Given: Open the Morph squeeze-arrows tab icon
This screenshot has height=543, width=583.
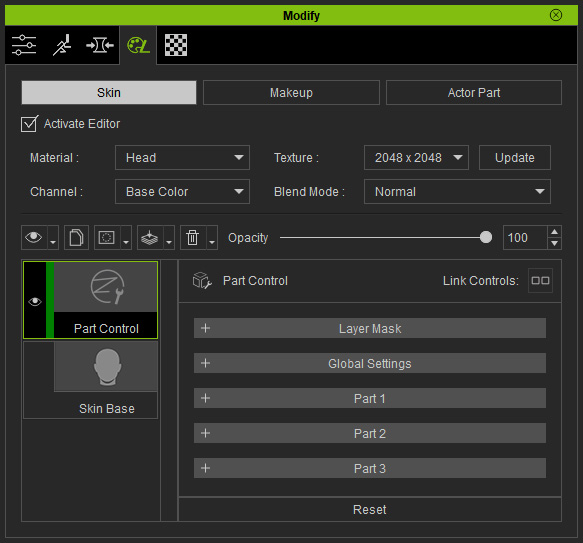Looking at the screenshot, I should pos(100,45).
